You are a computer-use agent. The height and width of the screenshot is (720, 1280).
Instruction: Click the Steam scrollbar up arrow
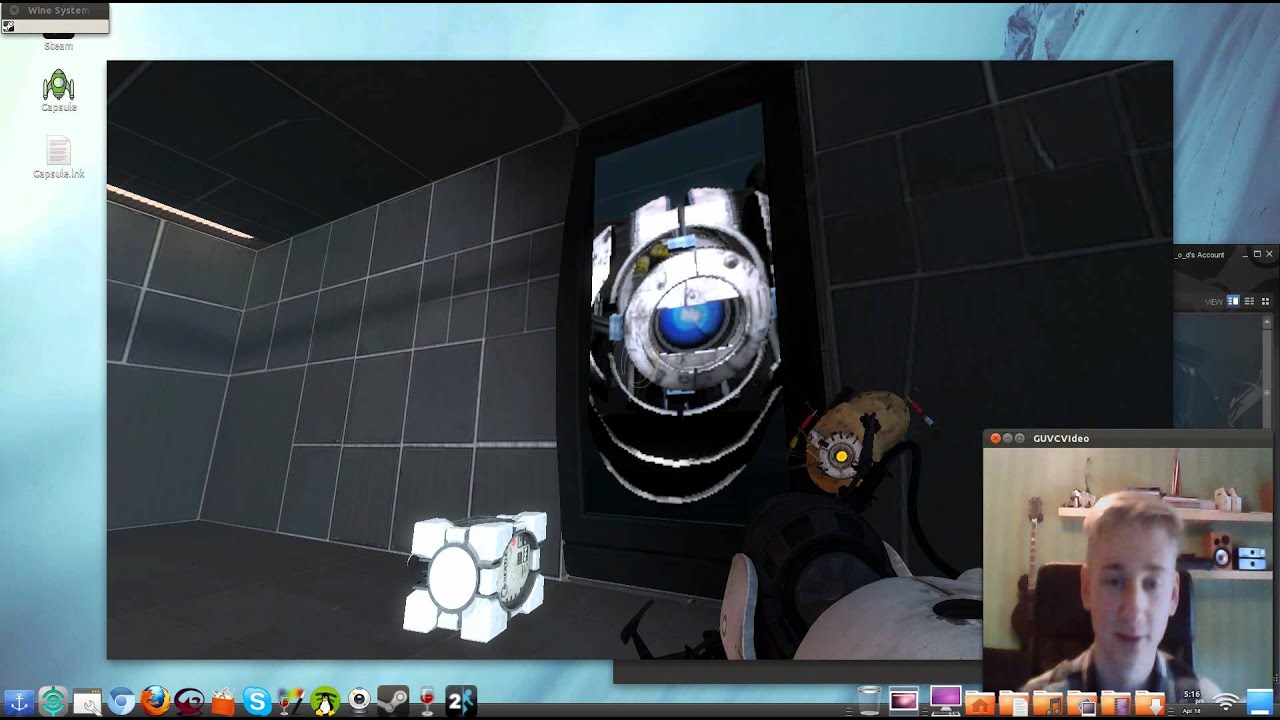1268,322
